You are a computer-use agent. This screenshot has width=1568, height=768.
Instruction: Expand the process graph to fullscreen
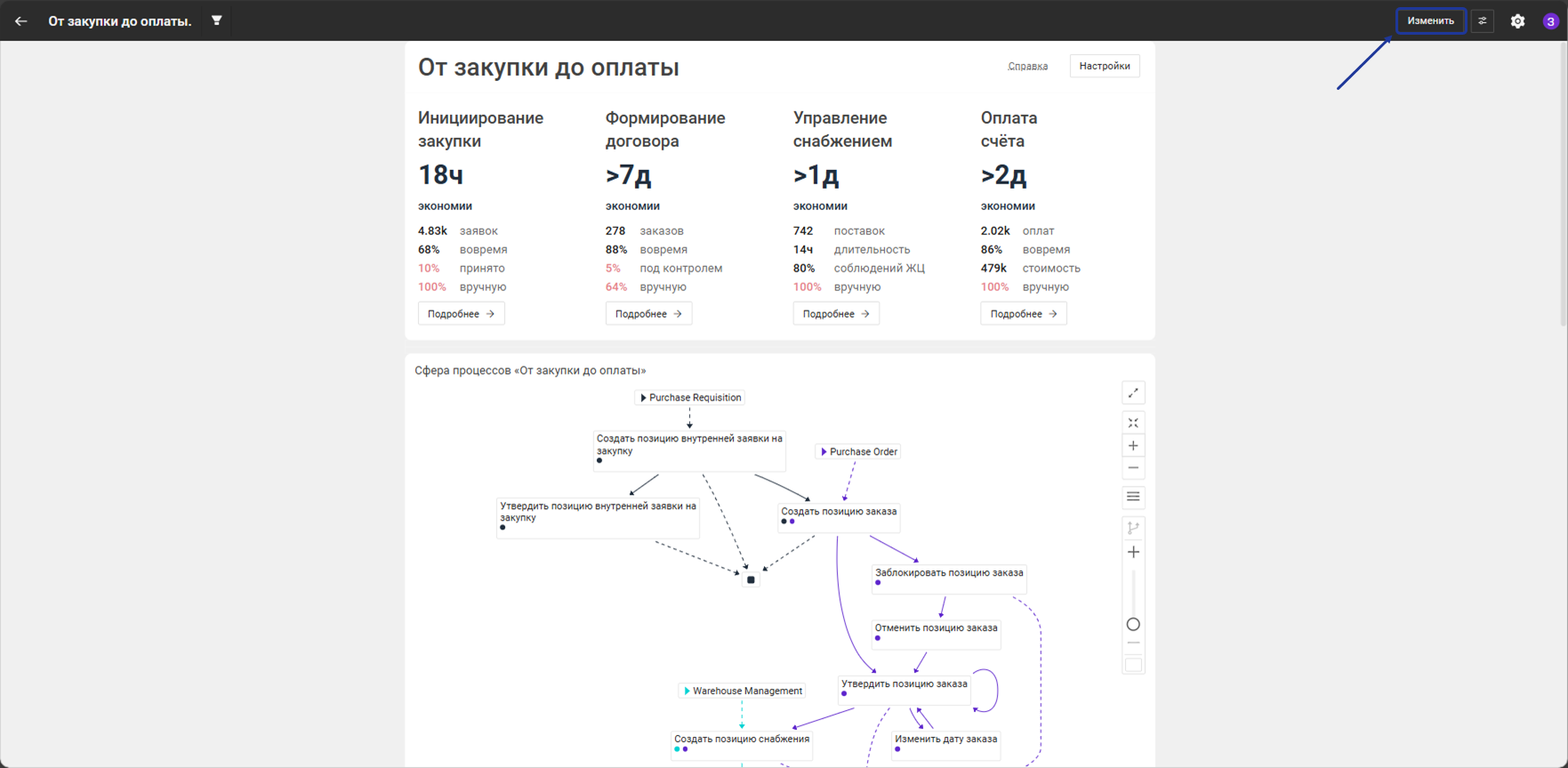click(x=1133, y=393)
